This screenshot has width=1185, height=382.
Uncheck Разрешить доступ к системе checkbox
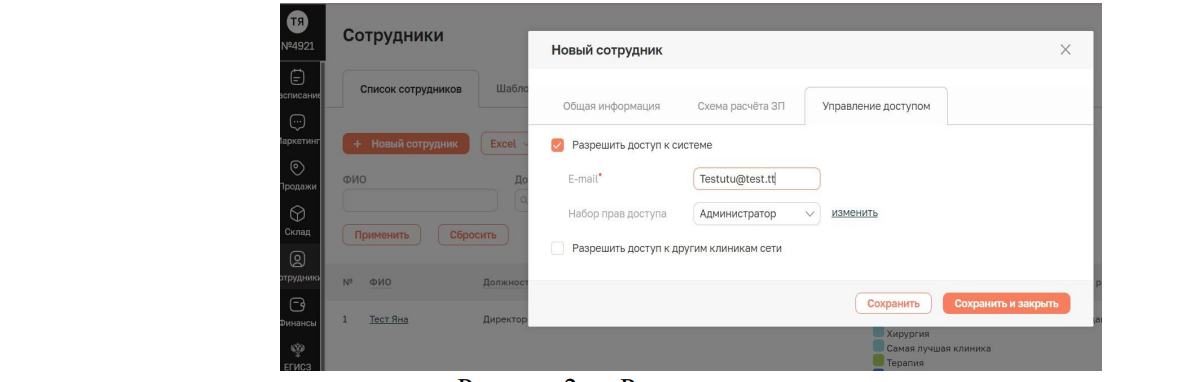pos(558,144)
